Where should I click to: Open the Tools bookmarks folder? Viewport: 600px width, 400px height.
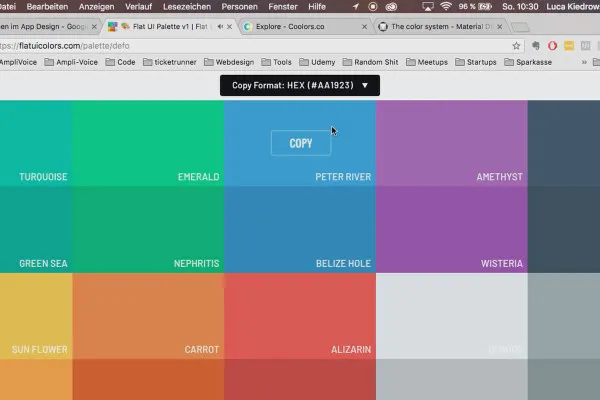pyautogui.click(x=276, y=62)
